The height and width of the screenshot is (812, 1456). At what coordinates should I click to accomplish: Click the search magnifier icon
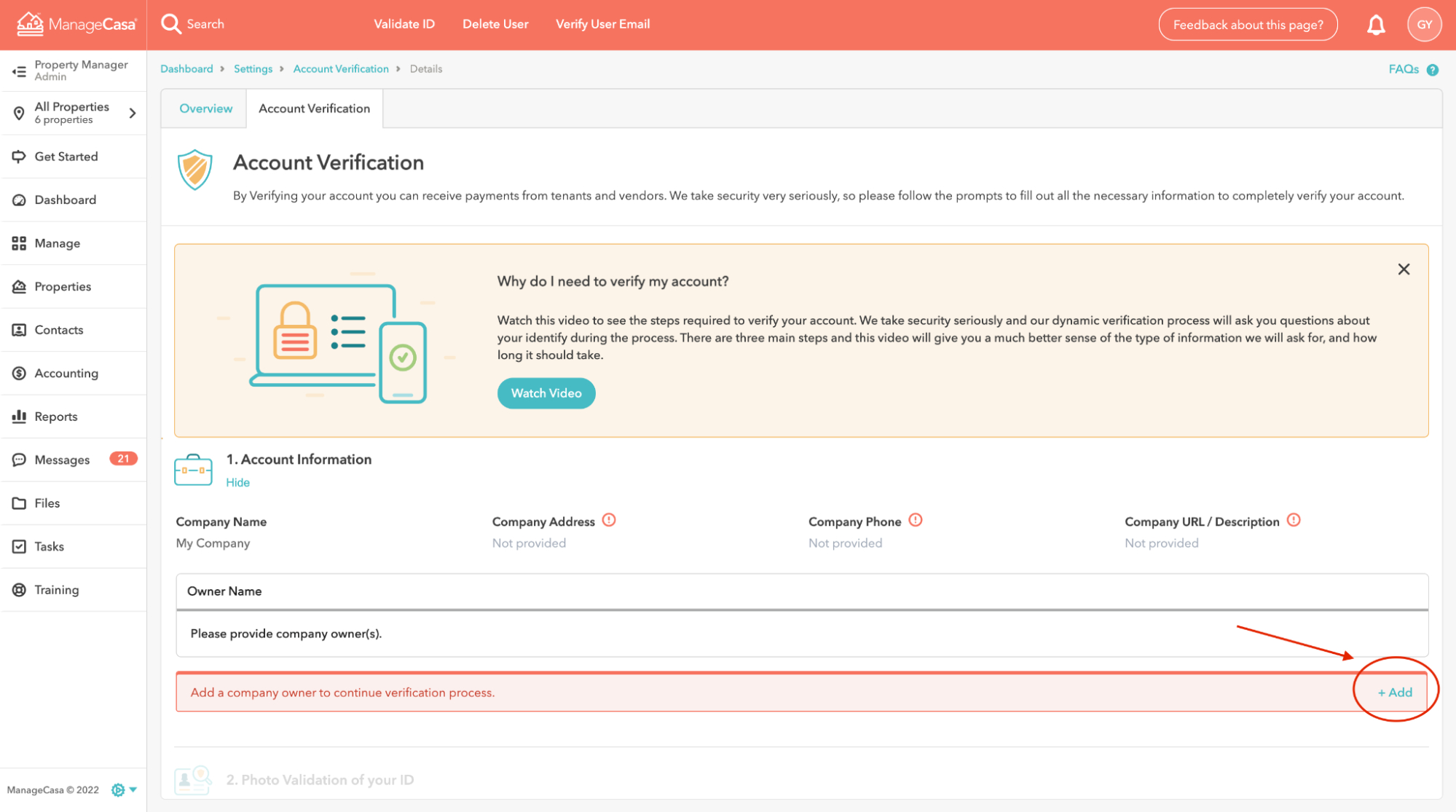pos(171,24)
